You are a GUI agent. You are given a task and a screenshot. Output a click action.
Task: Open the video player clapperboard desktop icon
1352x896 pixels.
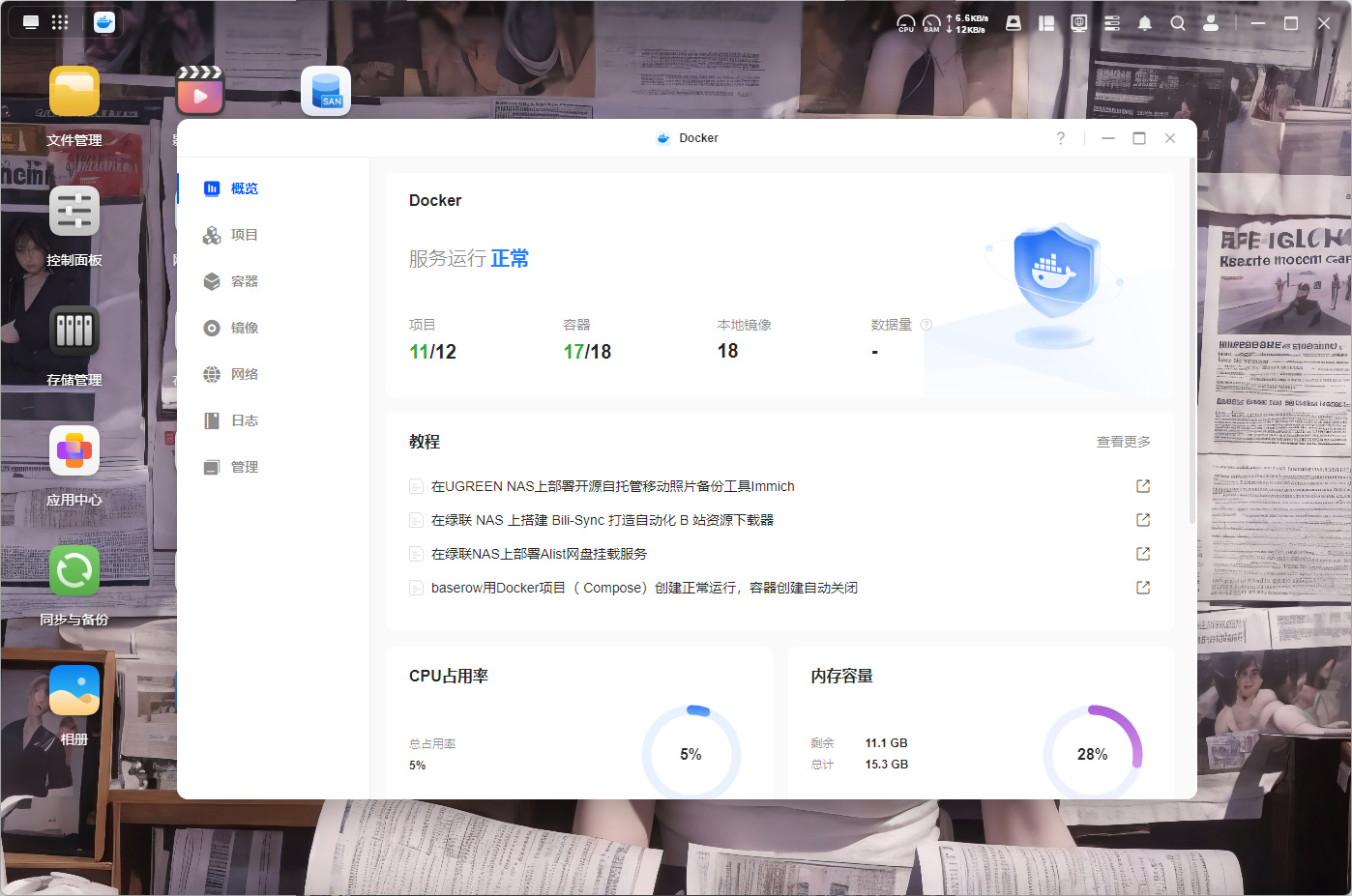(x=200, y=91)
